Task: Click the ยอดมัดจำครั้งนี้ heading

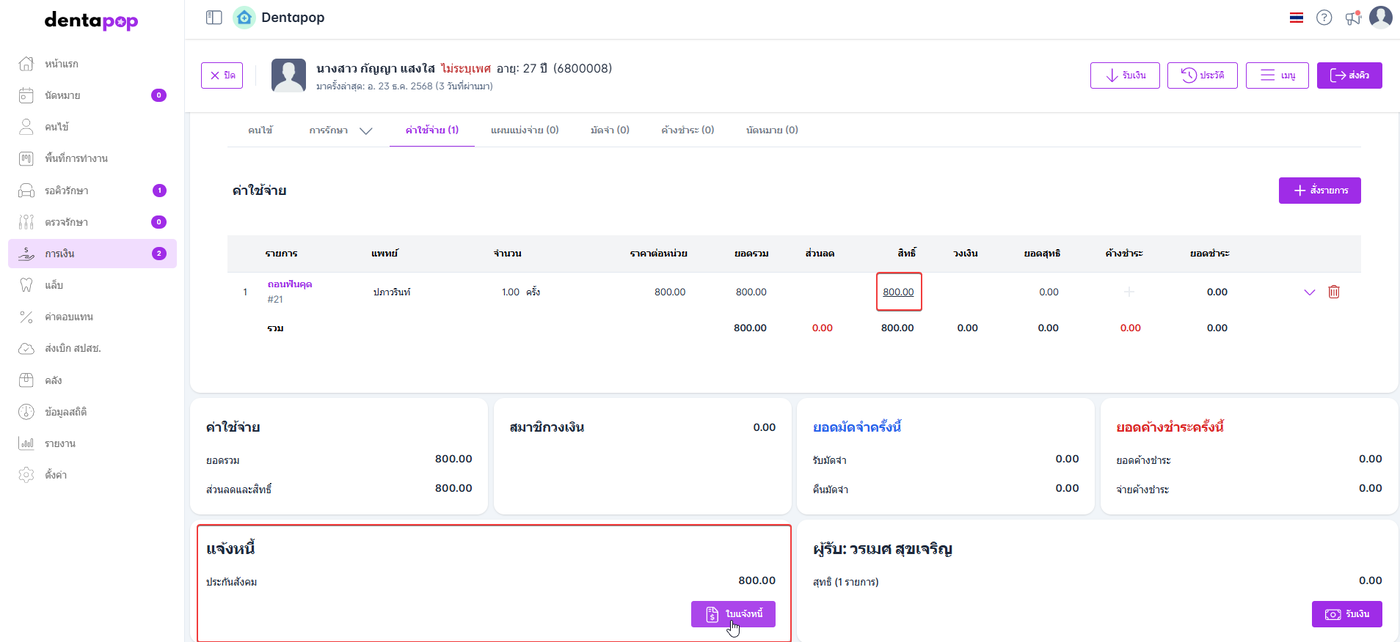Action: tap(858, 427)
